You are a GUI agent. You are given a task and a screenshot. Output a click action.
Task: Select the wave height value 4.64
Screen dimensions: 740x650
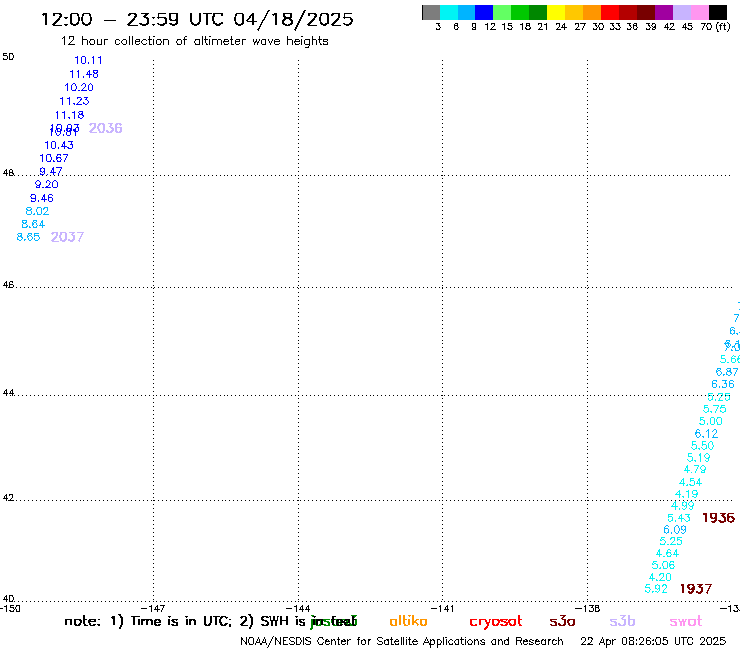(667, 553)
